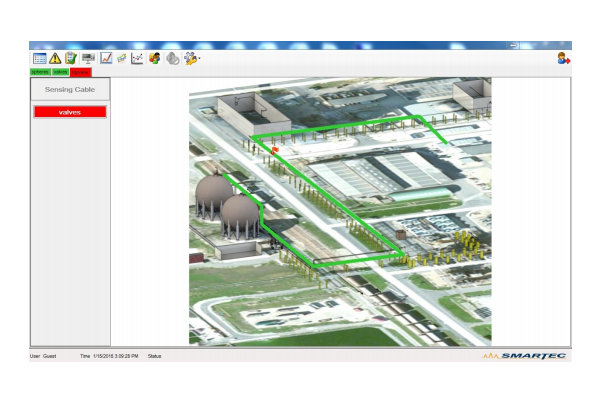
Task: Expand the dropdown arrow beside wrench icon
Action: click(x=199, y=59)
